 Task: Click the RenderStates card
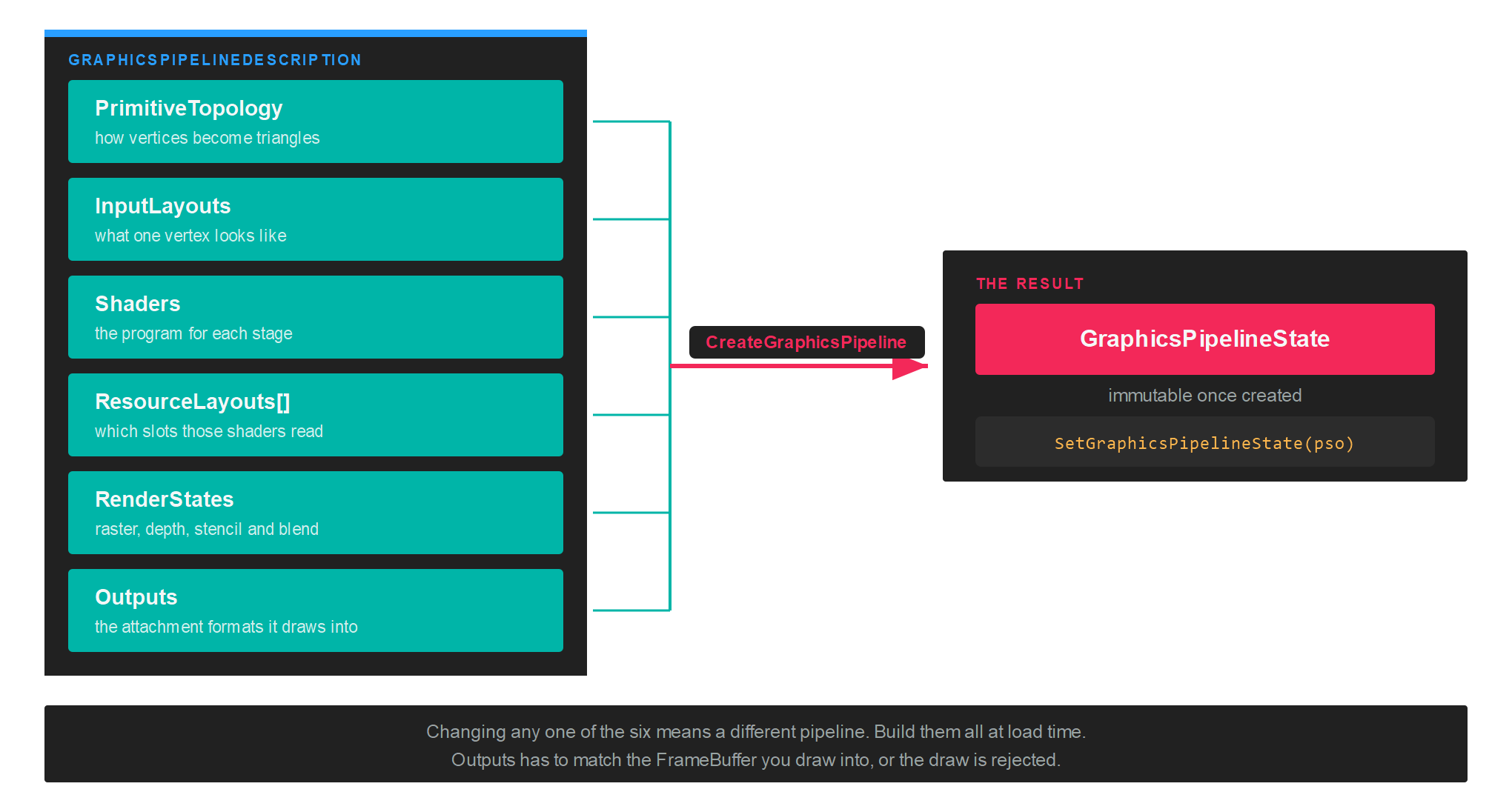(x=316, y=513)
